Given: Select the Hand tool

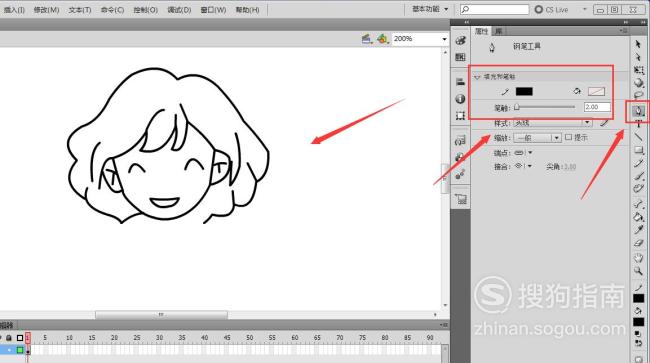Looking at the screenshot, I should 638,257.
